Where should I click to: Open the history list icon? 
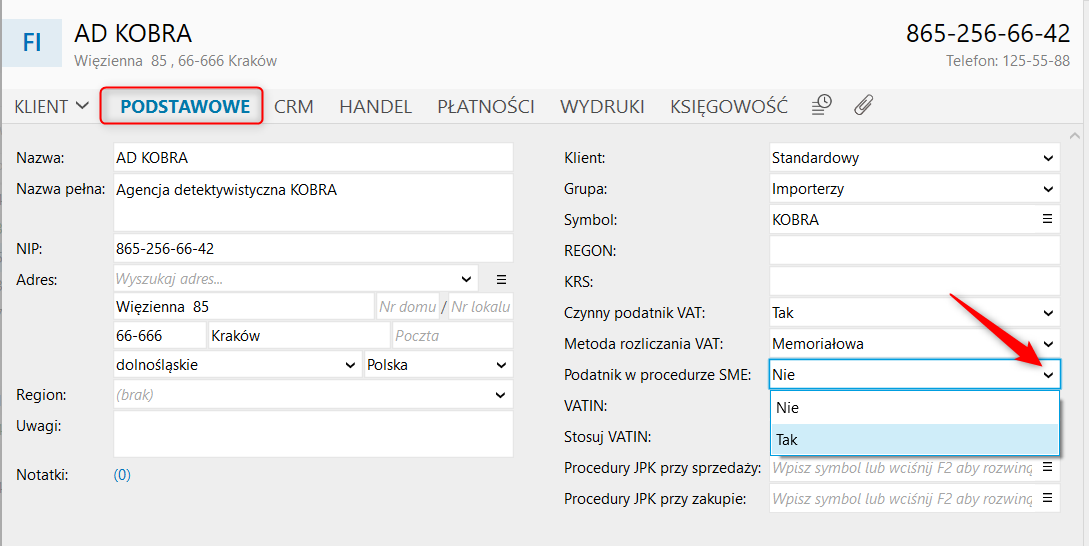(821, 105)
